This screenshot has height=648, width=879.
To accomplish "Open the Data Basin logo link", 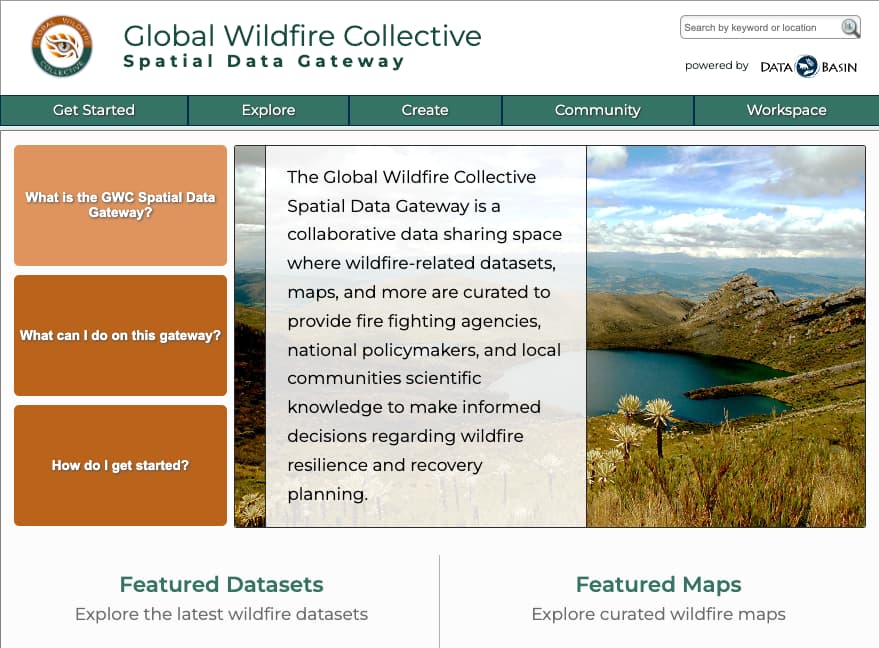I will [809, 67].
